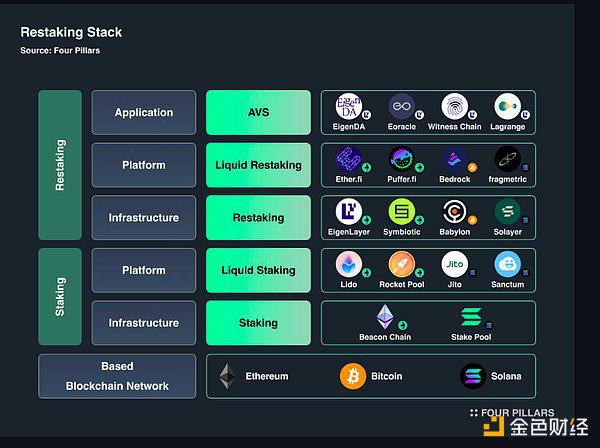600x448 pixels.
Task: Click the Application layer box
Action: click(x=144, y=112)
